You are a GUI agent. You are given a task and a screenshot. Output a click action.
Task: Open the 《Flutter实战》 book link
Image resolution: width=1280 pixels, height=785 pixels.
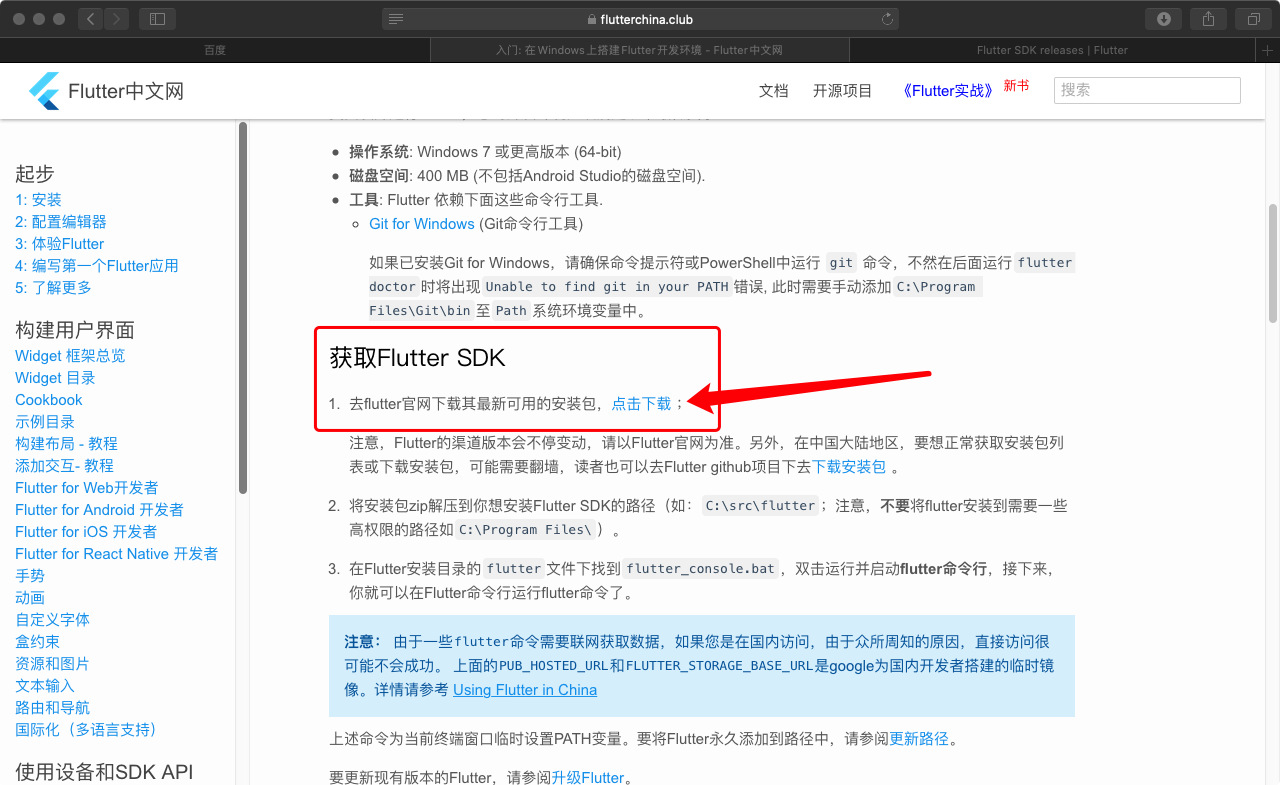tap(946, 90)
